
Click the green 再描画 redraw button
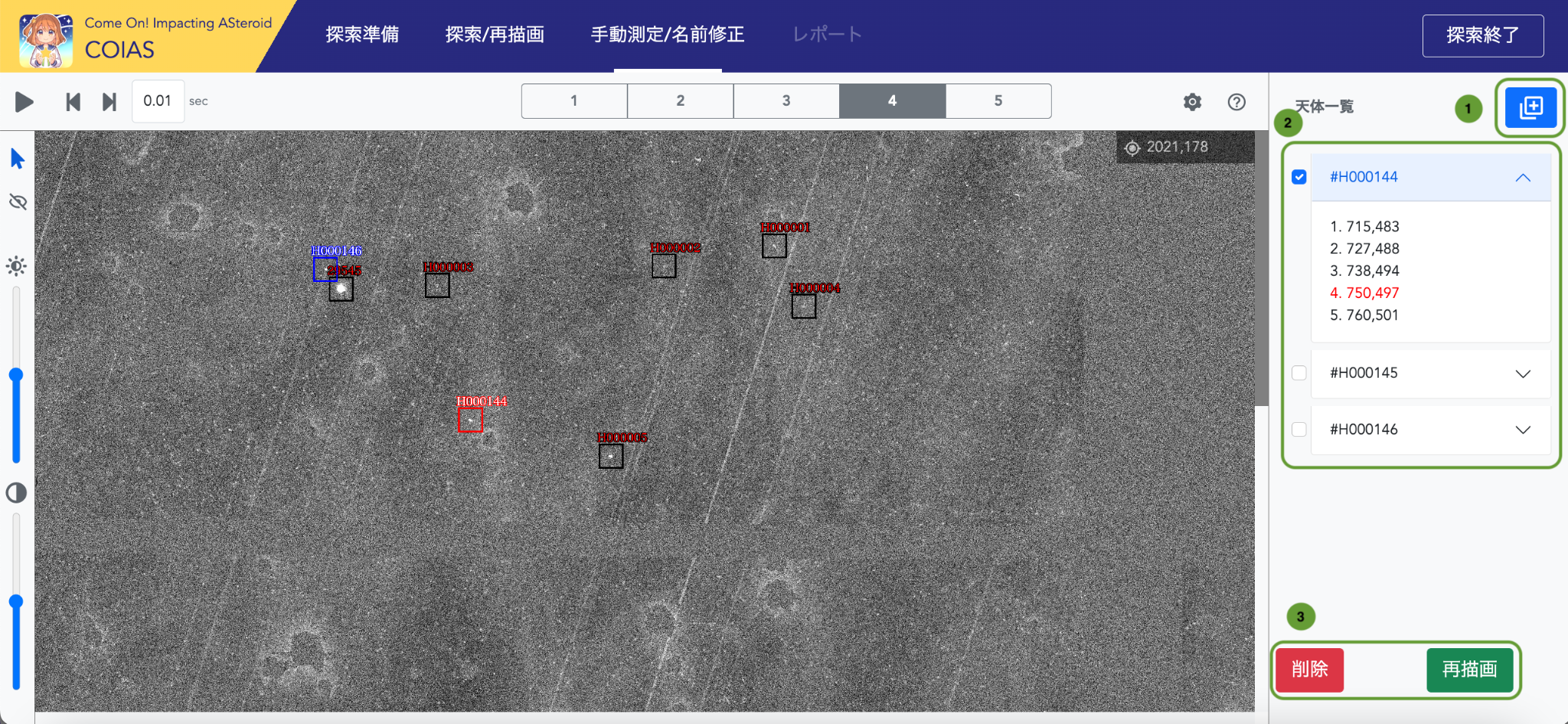[1469, 669]
